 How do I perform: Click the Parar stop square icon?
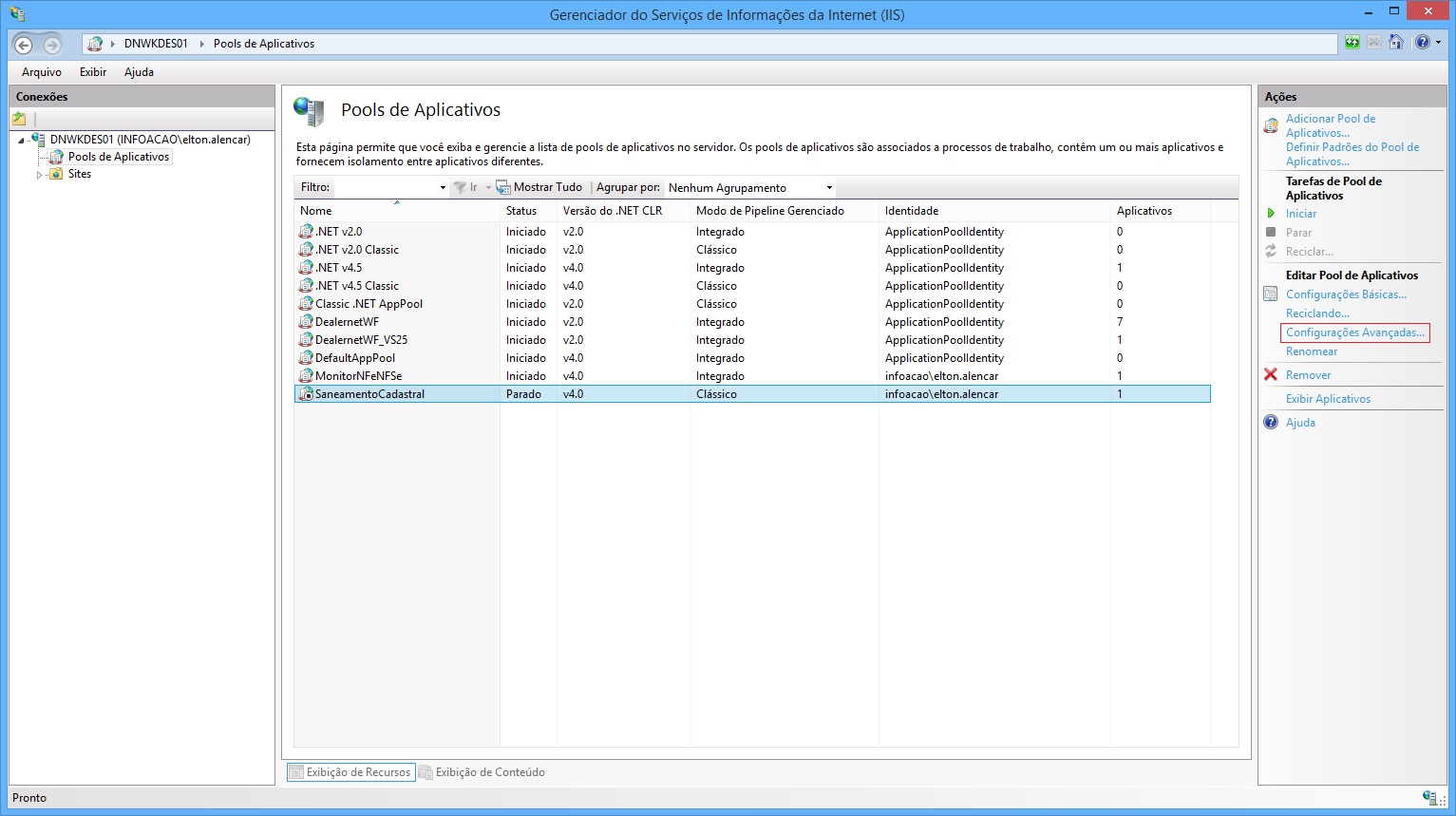pyautogui.click(x=1271, y=232)
